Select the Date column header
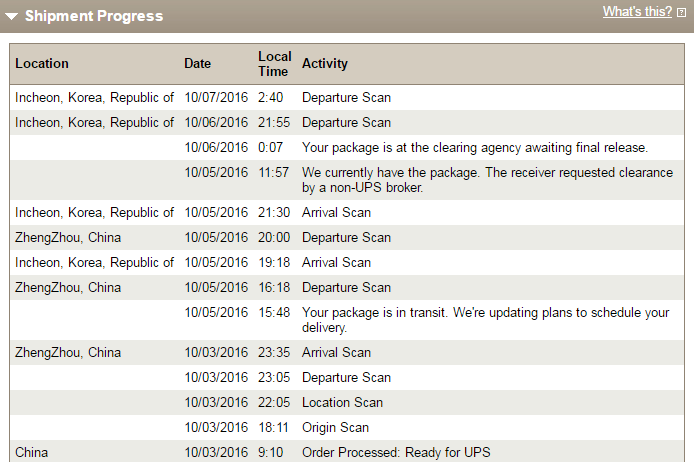The image size is (694, 462). 197,63
